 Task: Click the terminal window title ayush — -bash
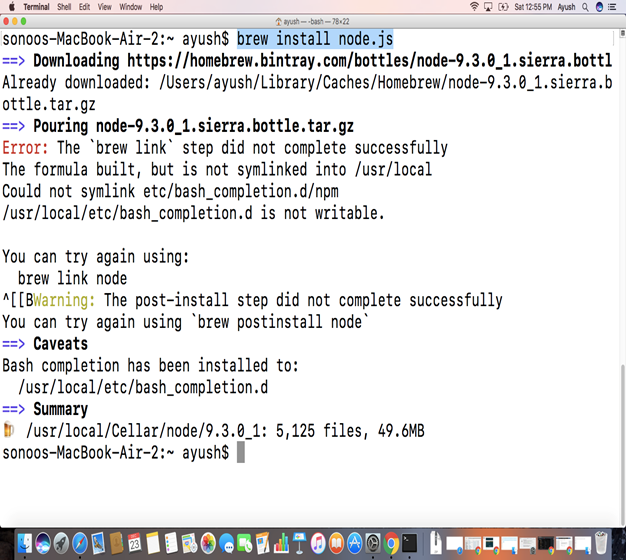click(313, 22)
